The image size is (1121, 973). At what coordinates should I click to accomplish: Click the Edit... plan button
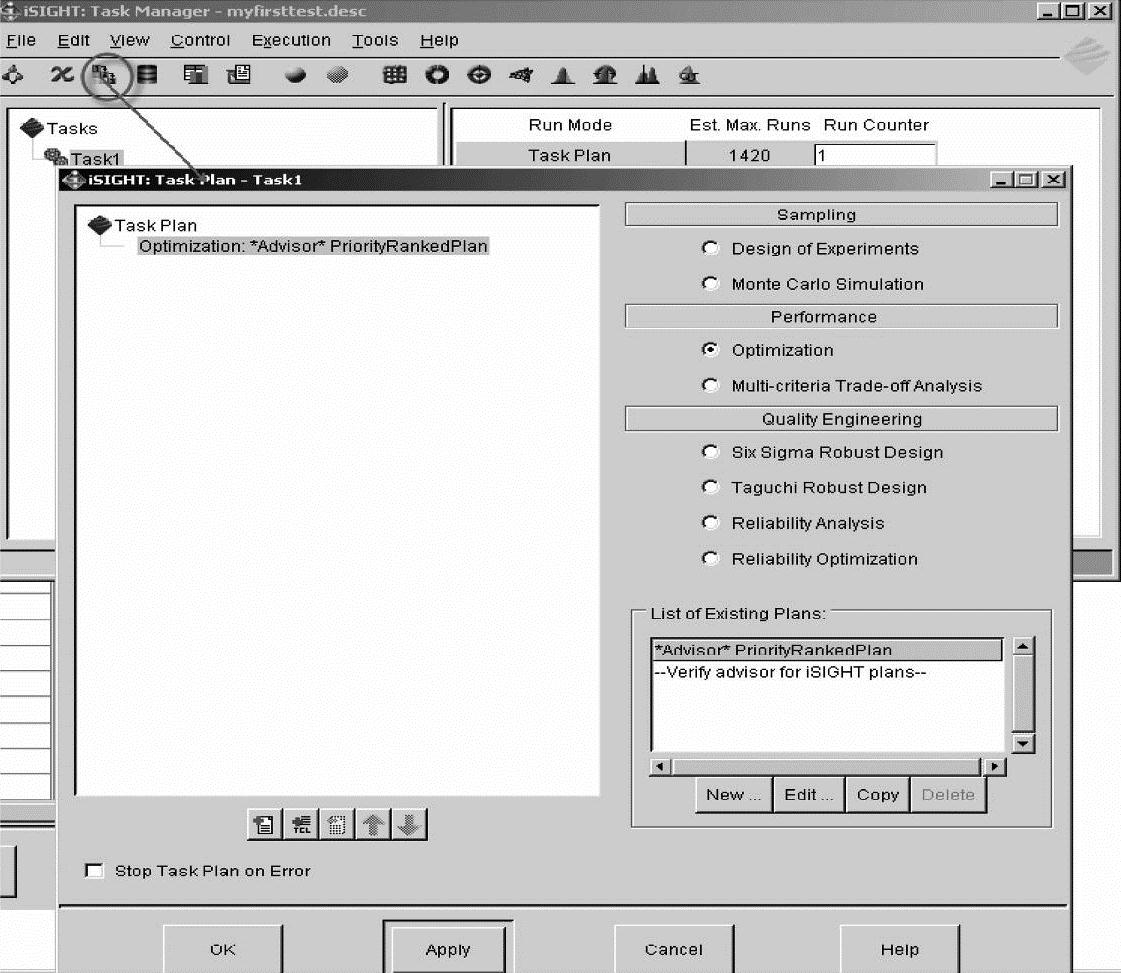[809, 795]
